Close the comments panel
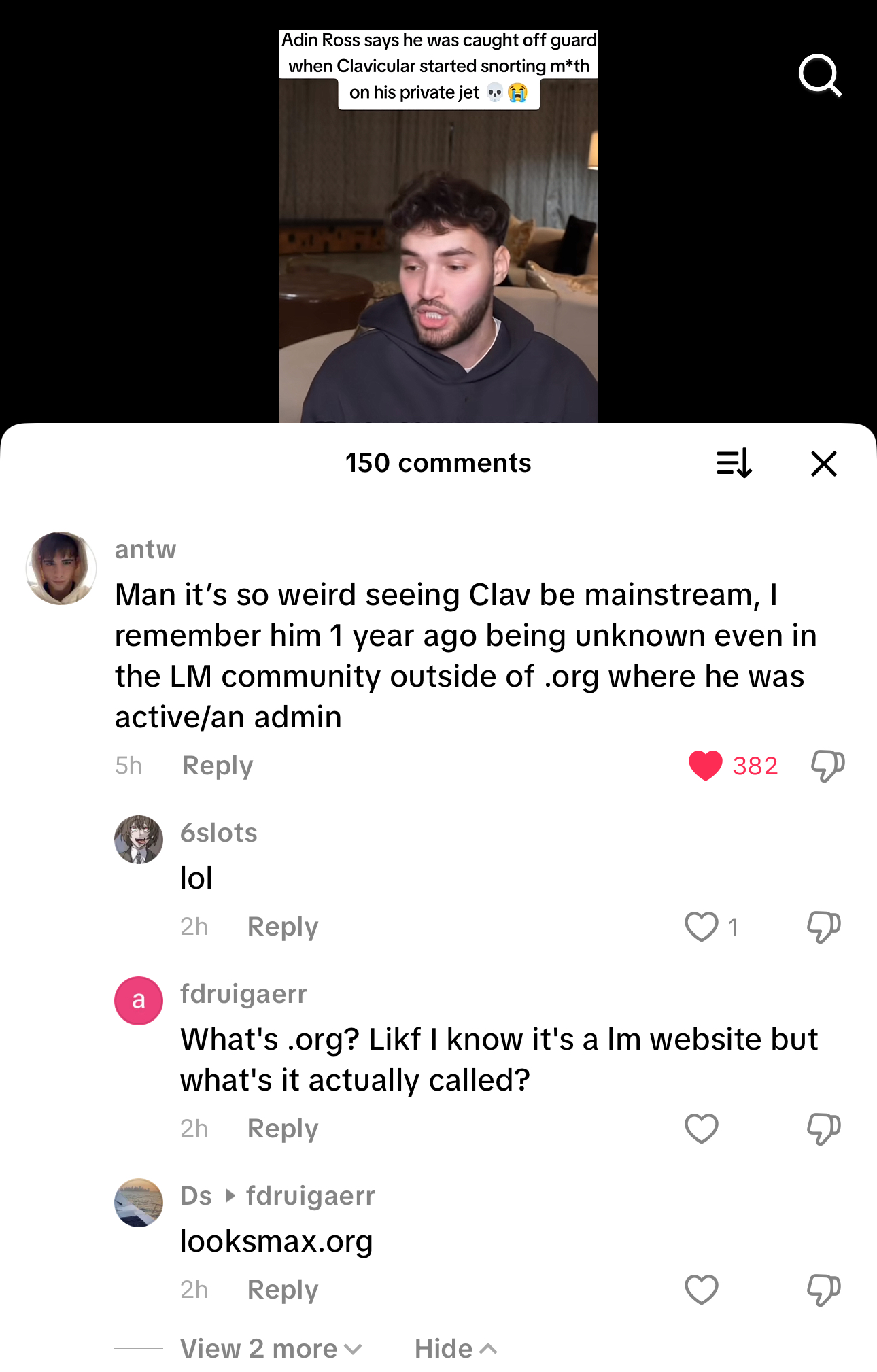Image resolution: width=877 pixels, height=1372 pixels. [823, 464]
